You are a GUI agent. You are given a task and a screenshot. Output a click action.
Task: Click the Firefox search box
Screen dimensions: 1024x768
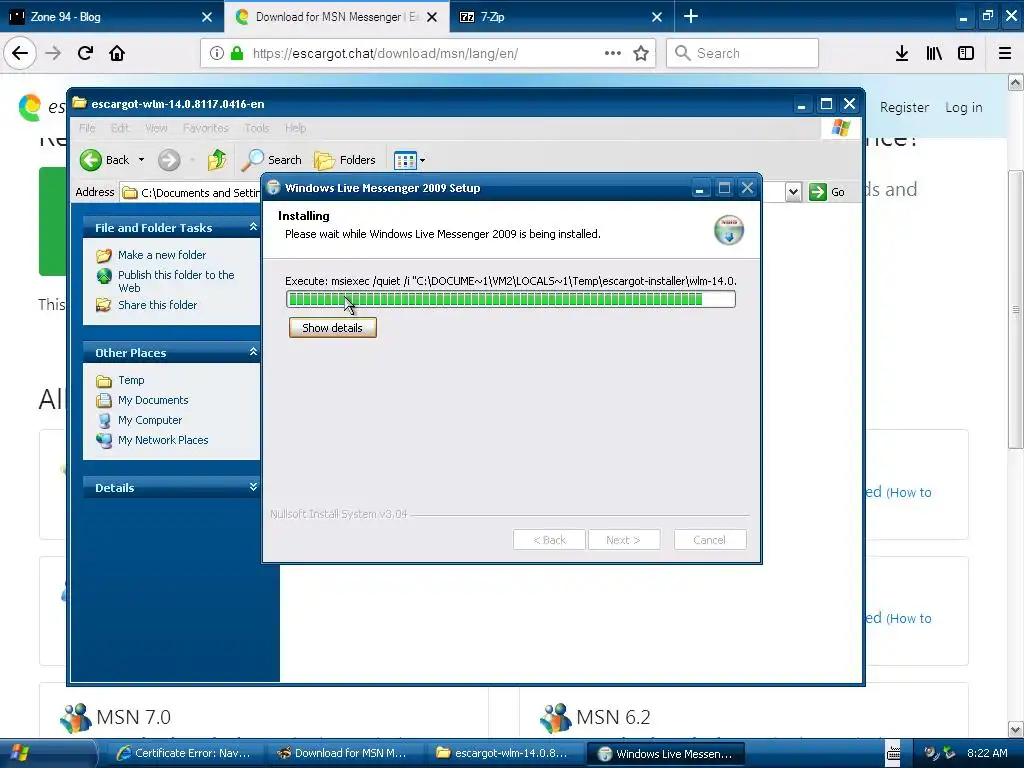click(x=742, y=53)
